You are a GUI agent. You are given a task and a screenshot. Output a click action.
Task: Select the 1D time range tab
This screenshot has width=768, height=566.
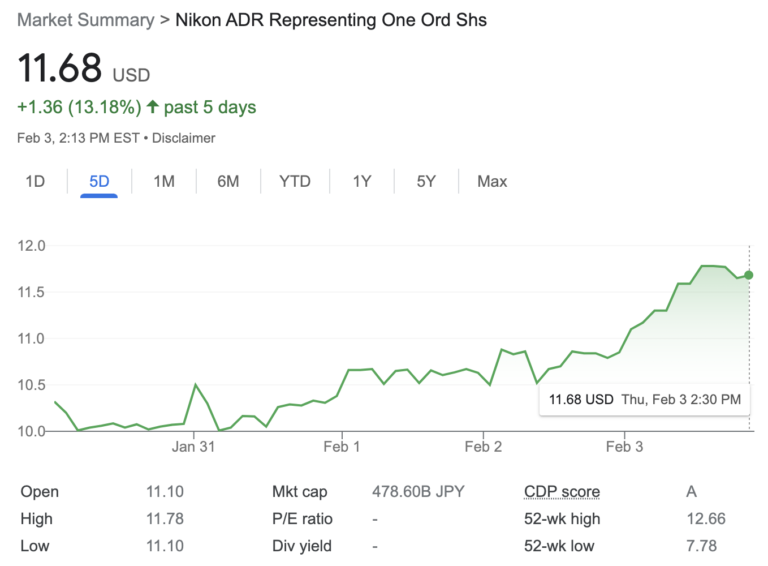coord(35,182)
